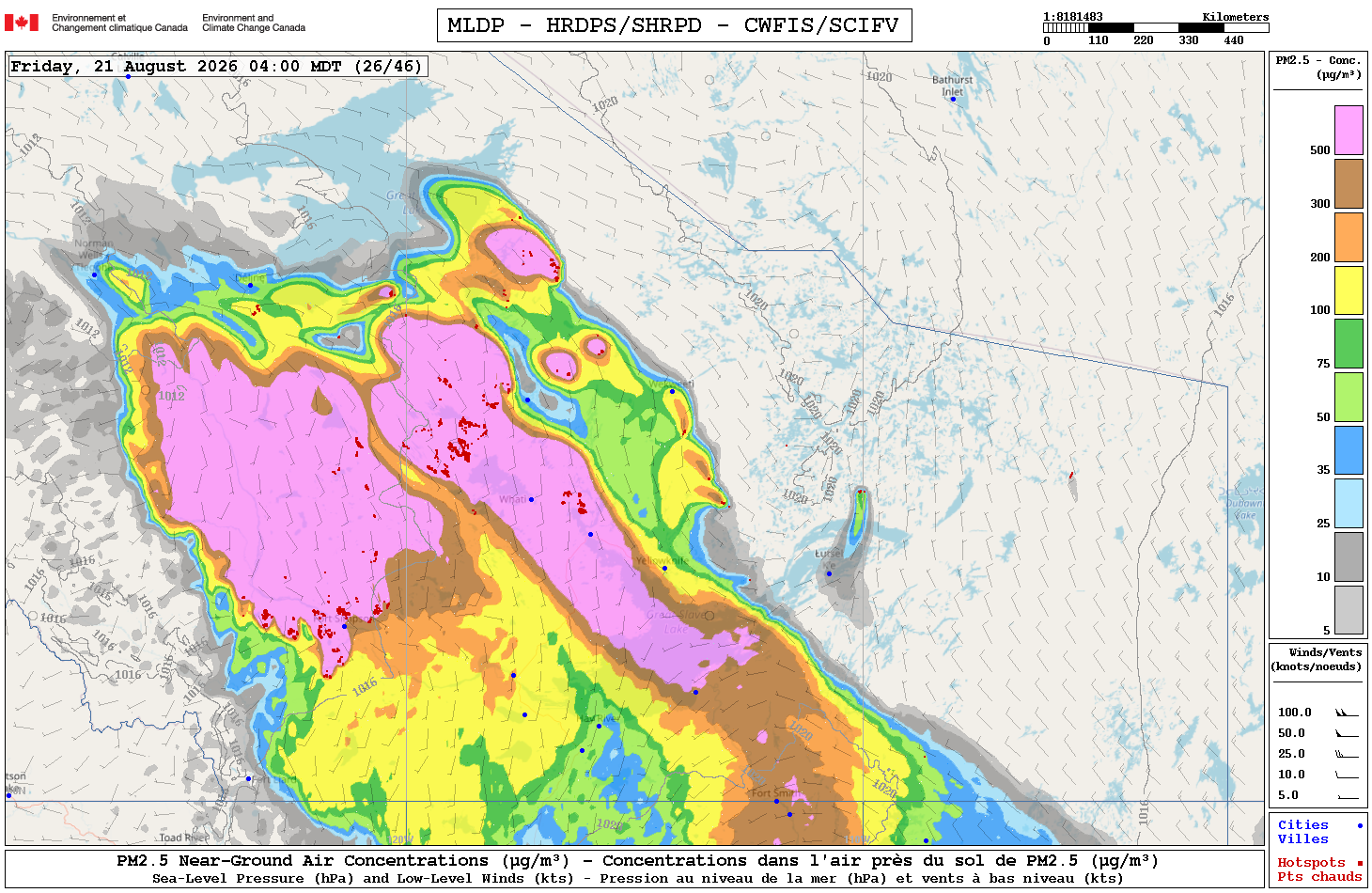Click the Bathurst Inlet city dot
The height and width of the screenshot is (893, 1372).
tap(953, 99)
